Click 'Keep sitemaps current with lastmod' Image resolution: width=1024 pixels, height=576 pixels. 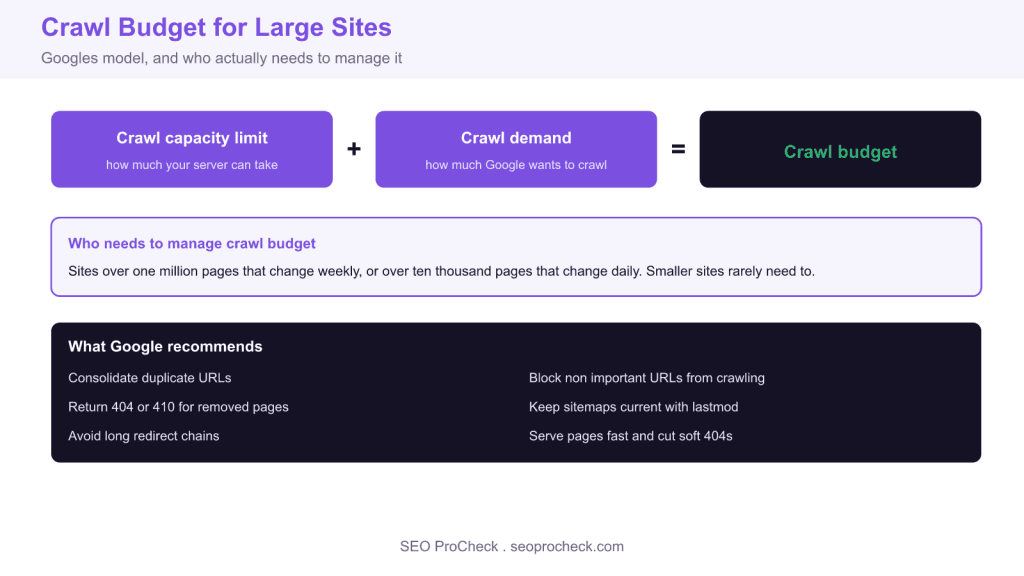[x=633, y=407]
